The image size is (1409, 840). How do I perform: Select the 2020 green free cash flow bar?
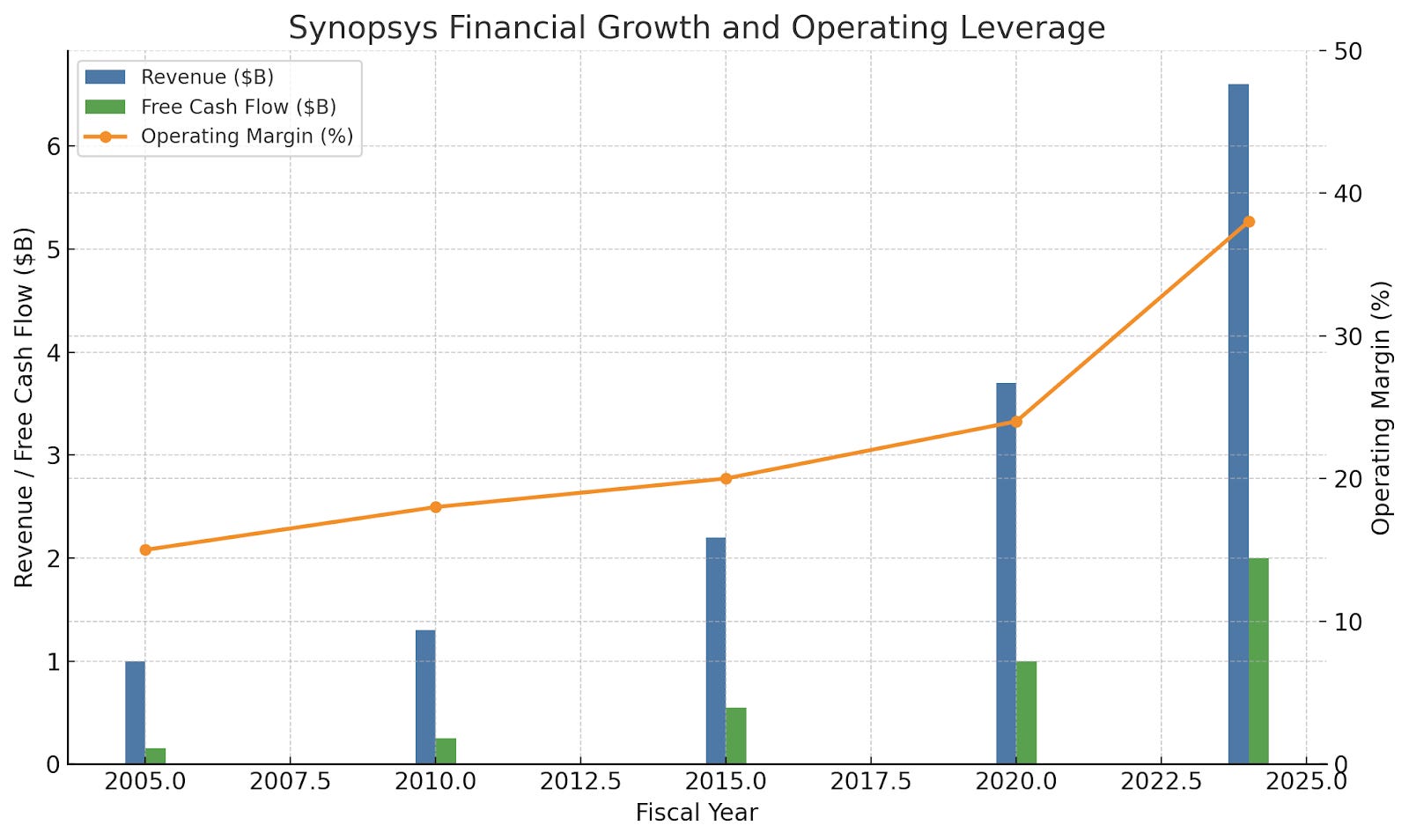click(1027, 712)
